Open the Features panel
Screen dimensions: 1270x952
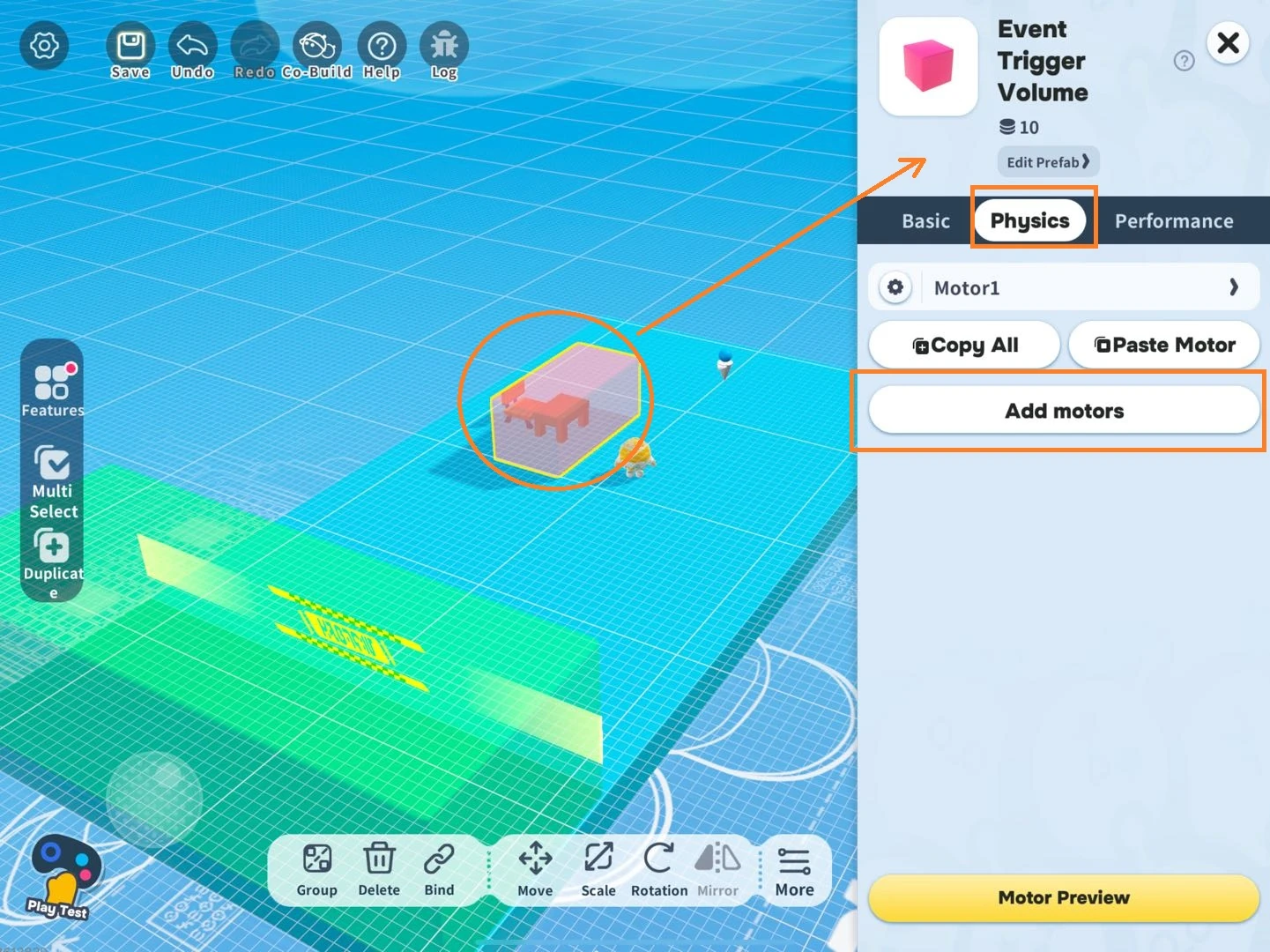click(x=53, y=390)
